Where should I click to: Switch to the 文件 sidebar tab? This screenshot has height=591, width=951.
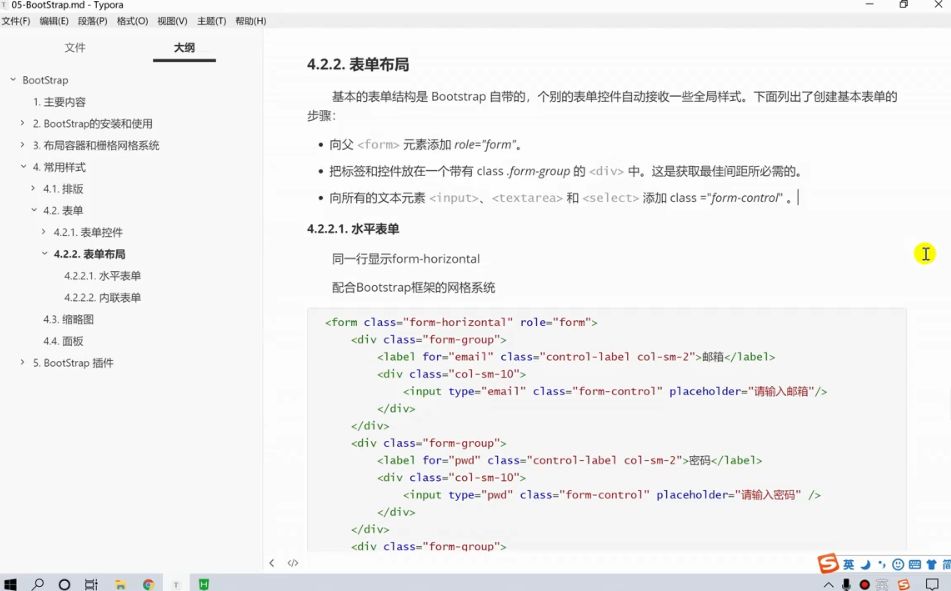click(x=75, y=48)
